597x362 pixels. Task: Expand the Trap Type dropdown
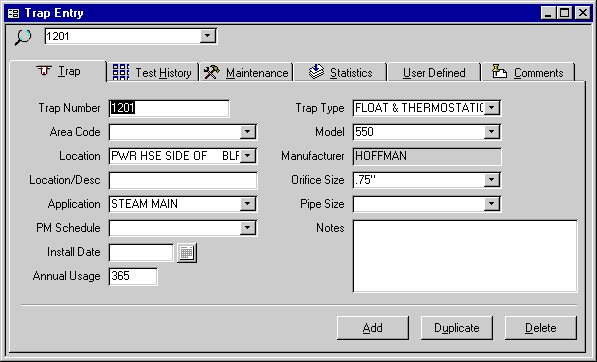click(492, 108)
